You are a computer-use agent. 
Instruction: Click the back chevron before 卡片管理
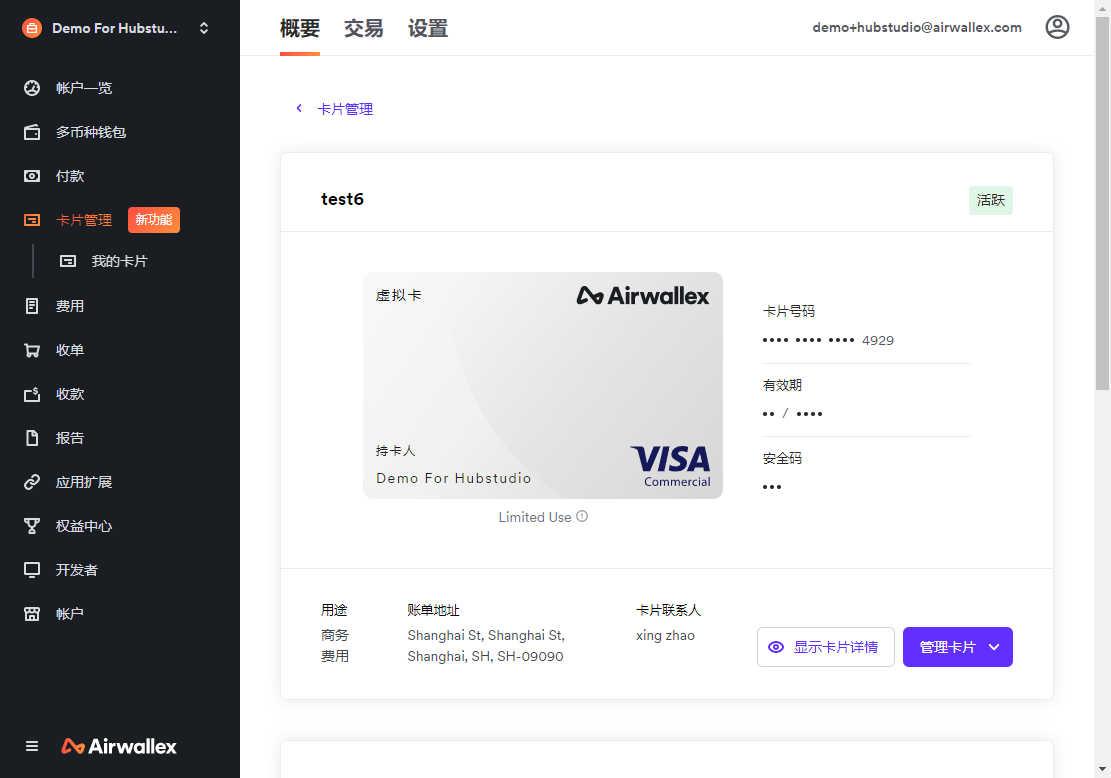point(299,108)
